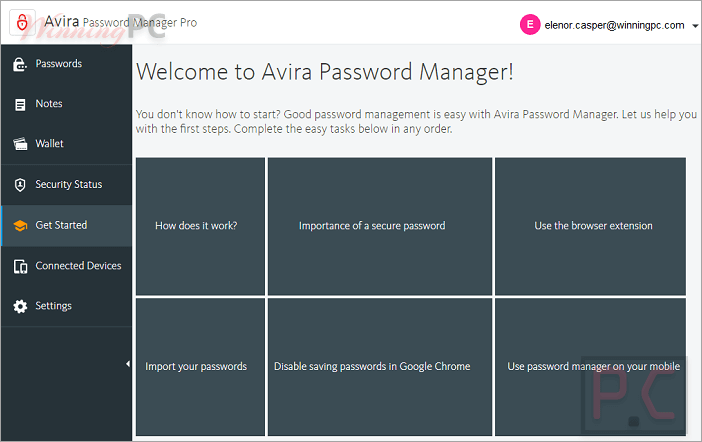Viewport: 702px width, 442px height.
Task: Open 'Use the browser extension' tile
Action: click(x=591, y=226)
